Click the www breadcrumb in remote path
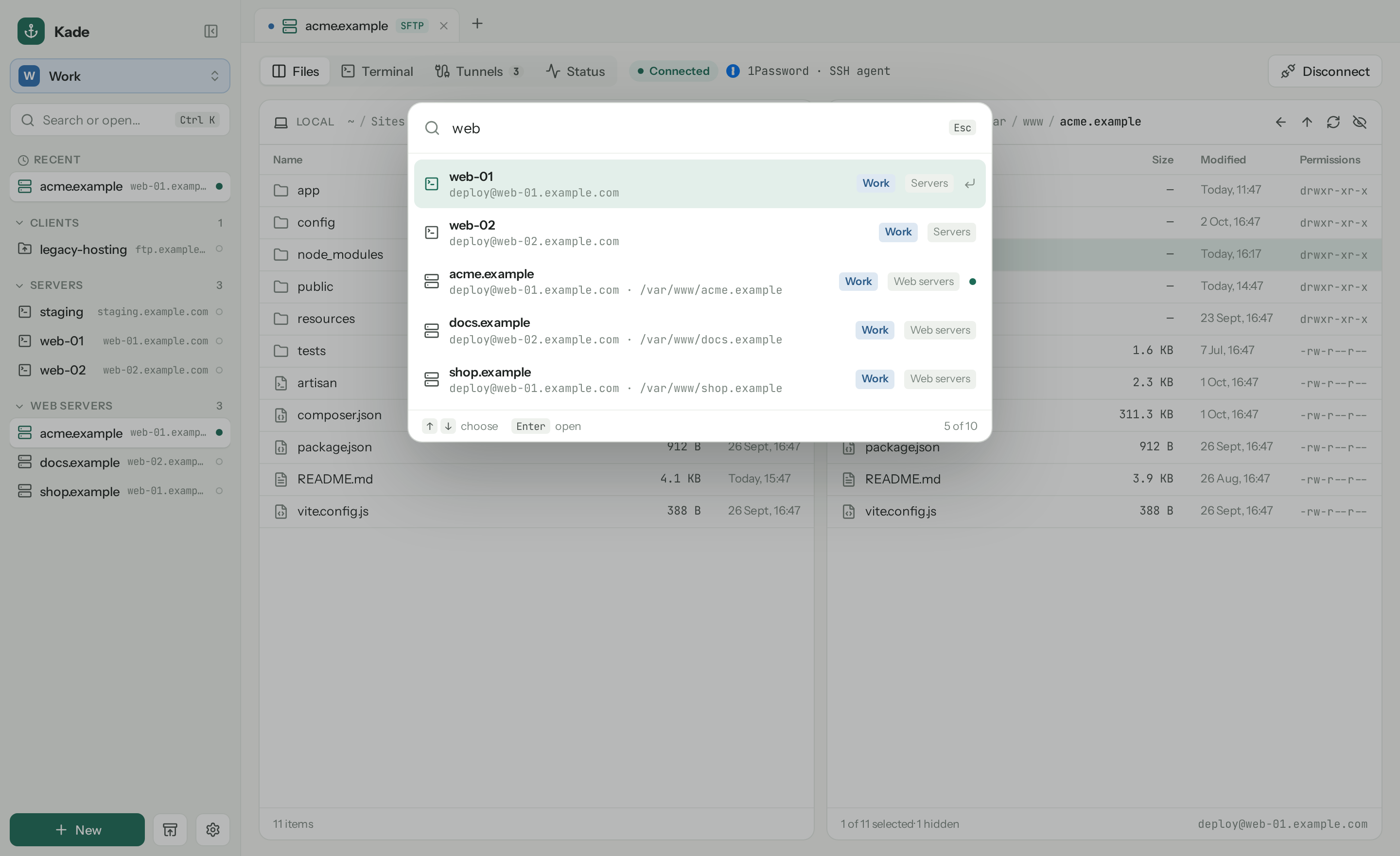Screen dimensions: 1400x856 pos(1032,122)
